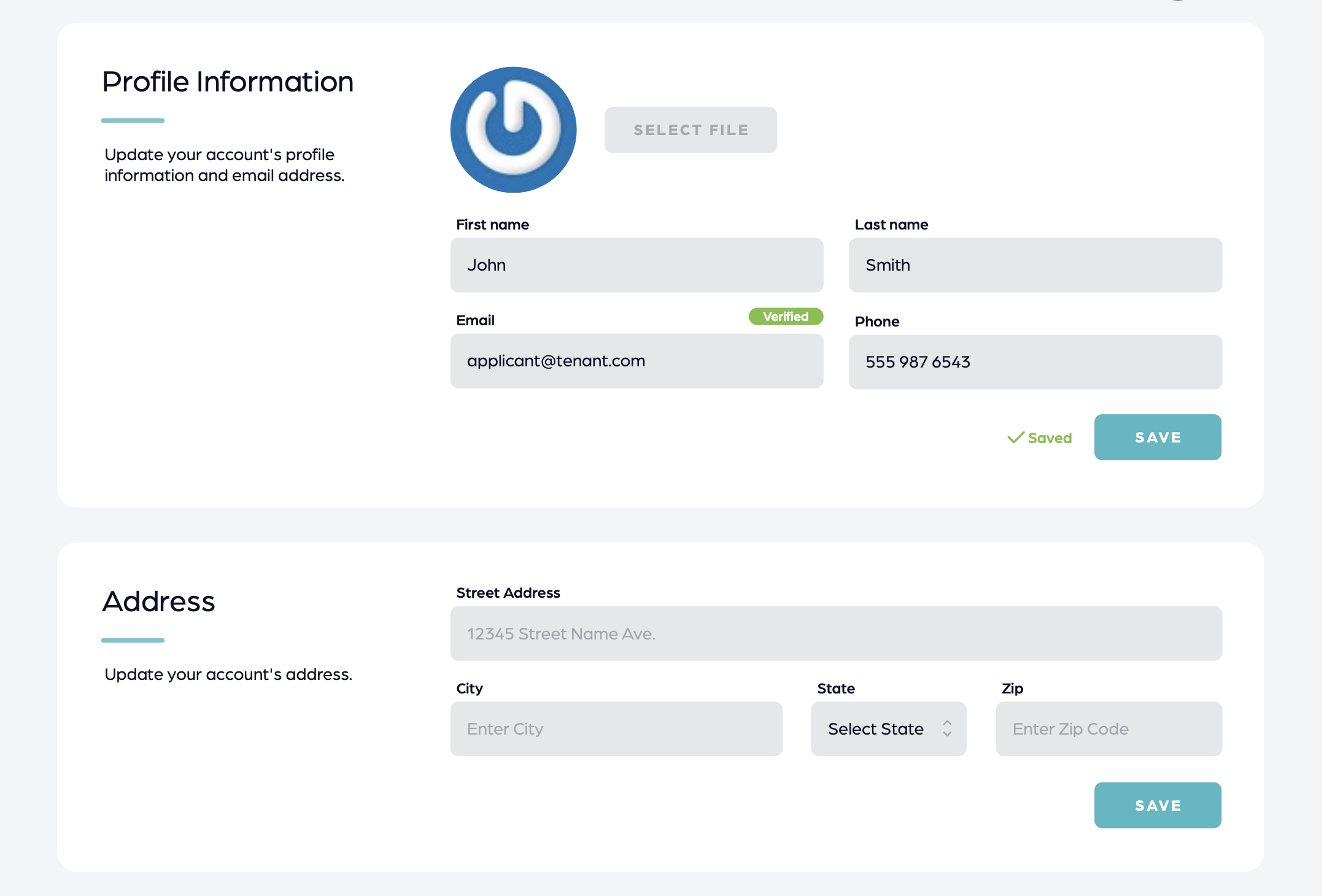Click the State dropdown up-down arrows
This screenshot has width=1322, height=896.
pyautogui.click(x=947, y=728)
